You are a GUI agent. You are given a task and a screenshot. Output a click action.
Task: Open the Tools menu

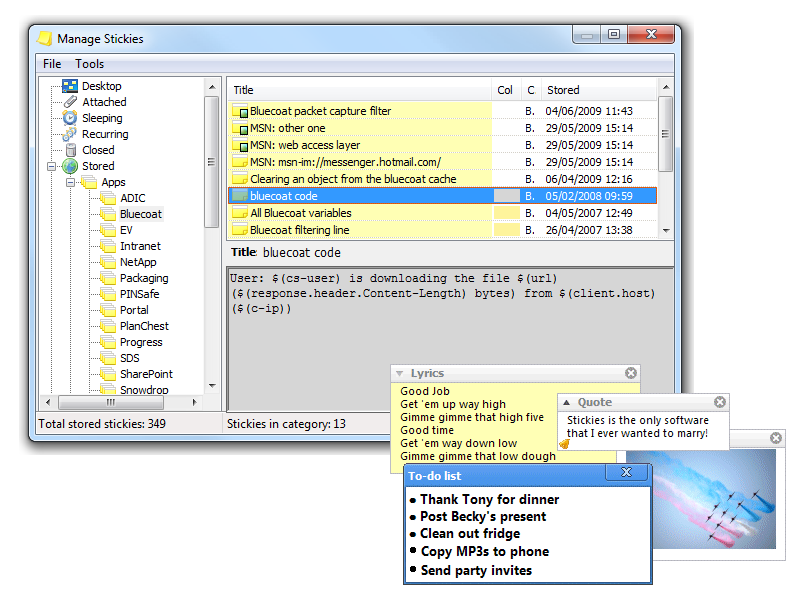(89, 64)
